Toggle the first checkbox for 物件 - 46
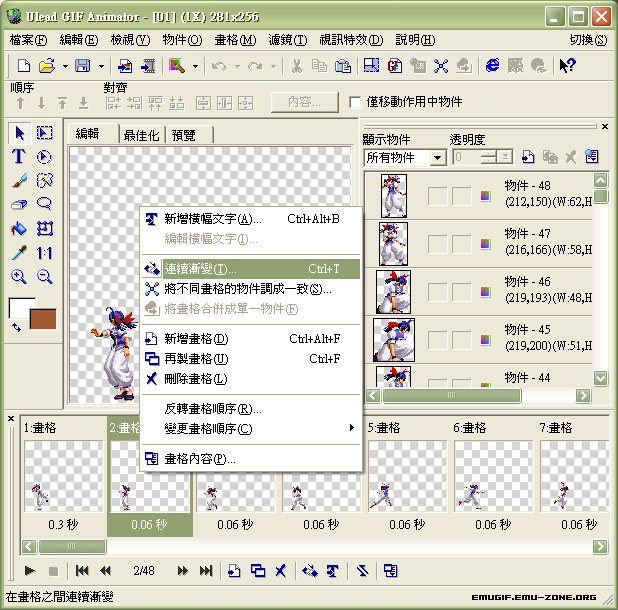Viewport: 618px width, 610px height. (437, 292)
